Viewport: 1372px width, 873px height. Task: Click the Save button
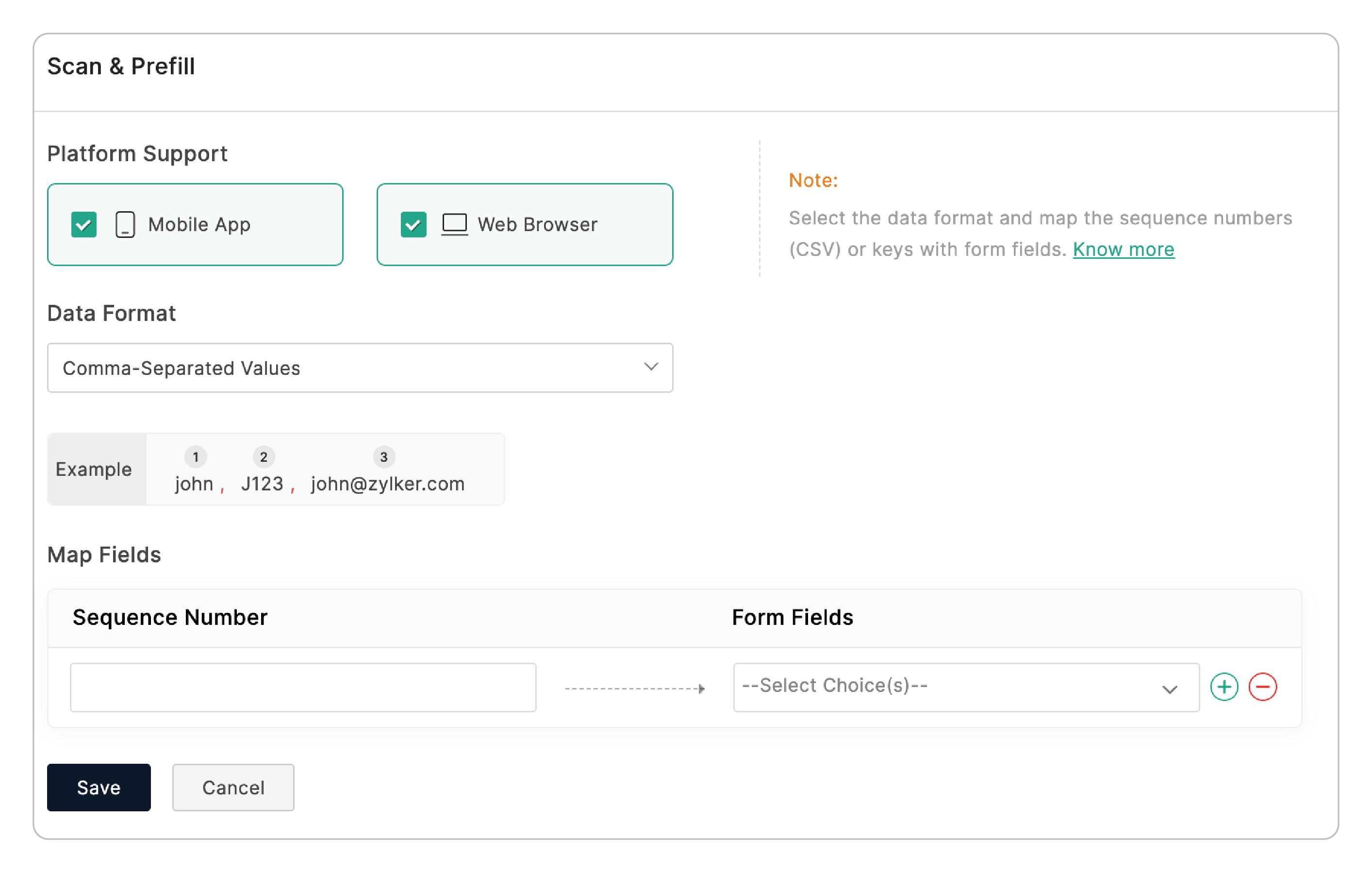(98, 788)
